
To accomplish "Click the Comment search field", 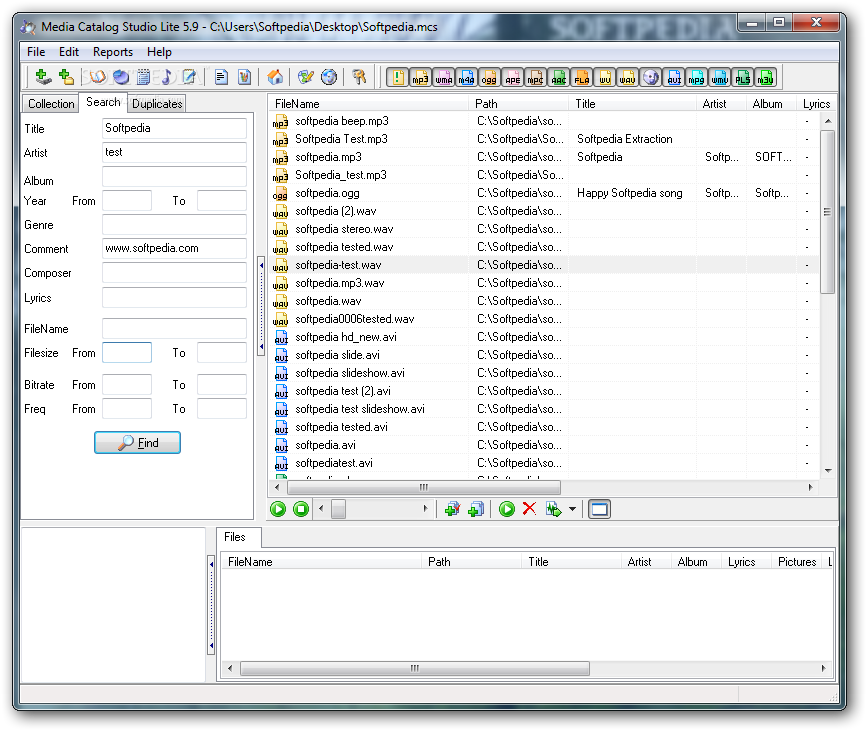I will point(174,248).
